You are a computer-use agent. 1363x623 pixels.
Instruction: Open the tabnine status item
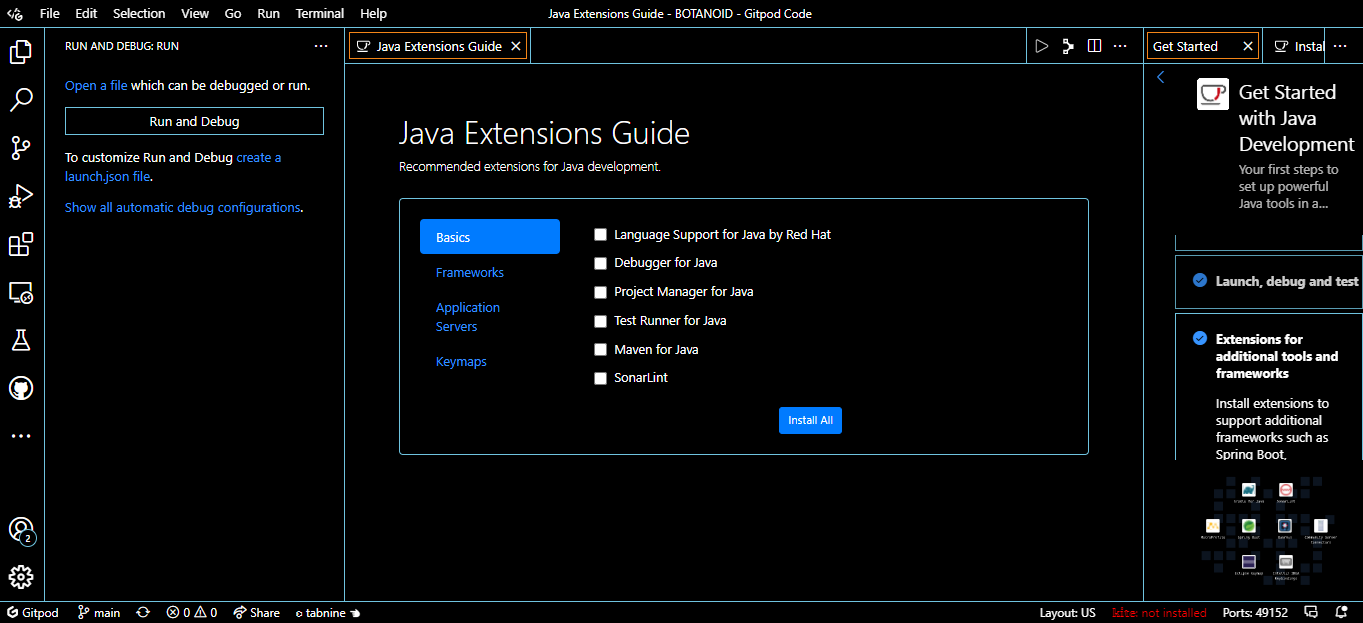[327, 613]
